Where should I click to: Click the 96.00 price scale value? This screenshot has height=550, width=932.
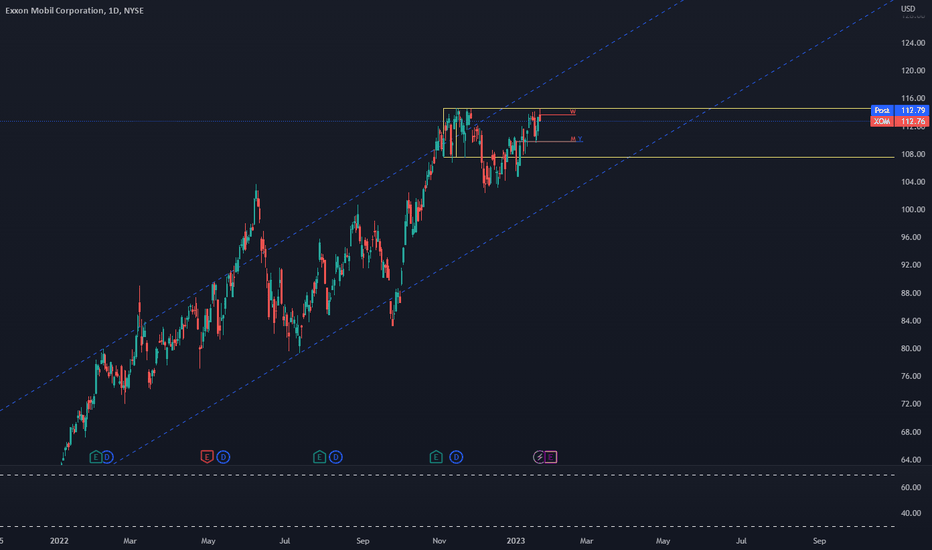pyautogui.click(x=913, y=237)
